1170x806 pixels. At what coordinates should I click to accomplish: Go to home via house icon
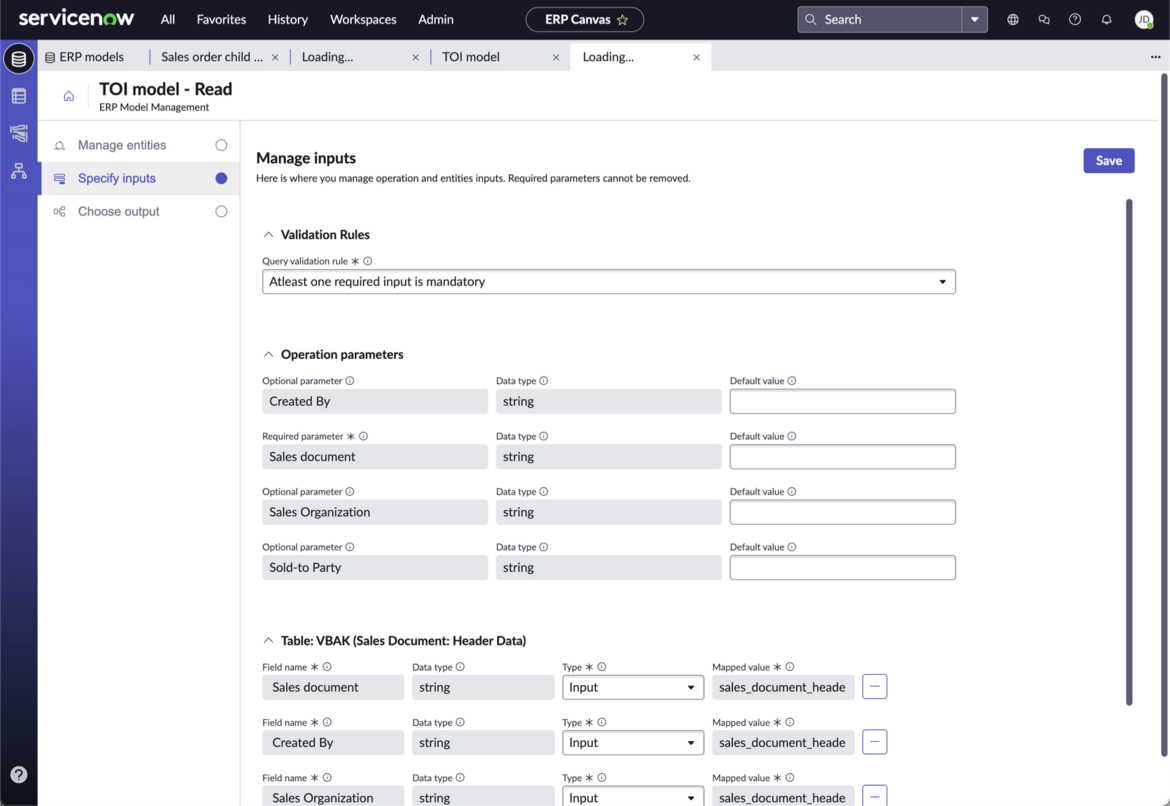tap(69, 96)
